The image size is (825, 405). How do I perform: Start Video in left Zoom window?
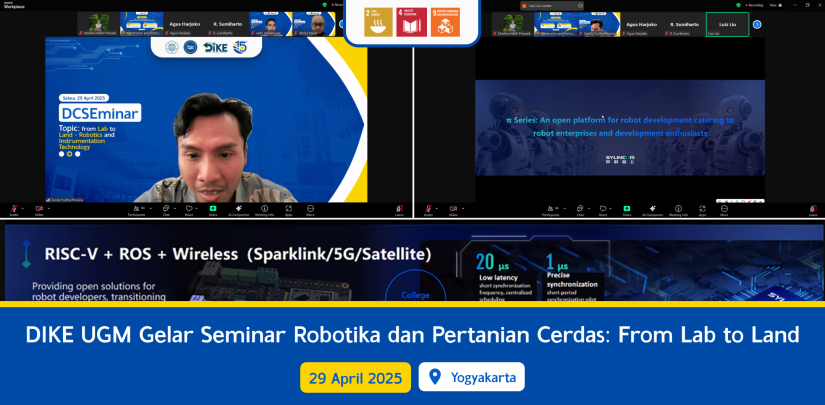coord(39,210)
